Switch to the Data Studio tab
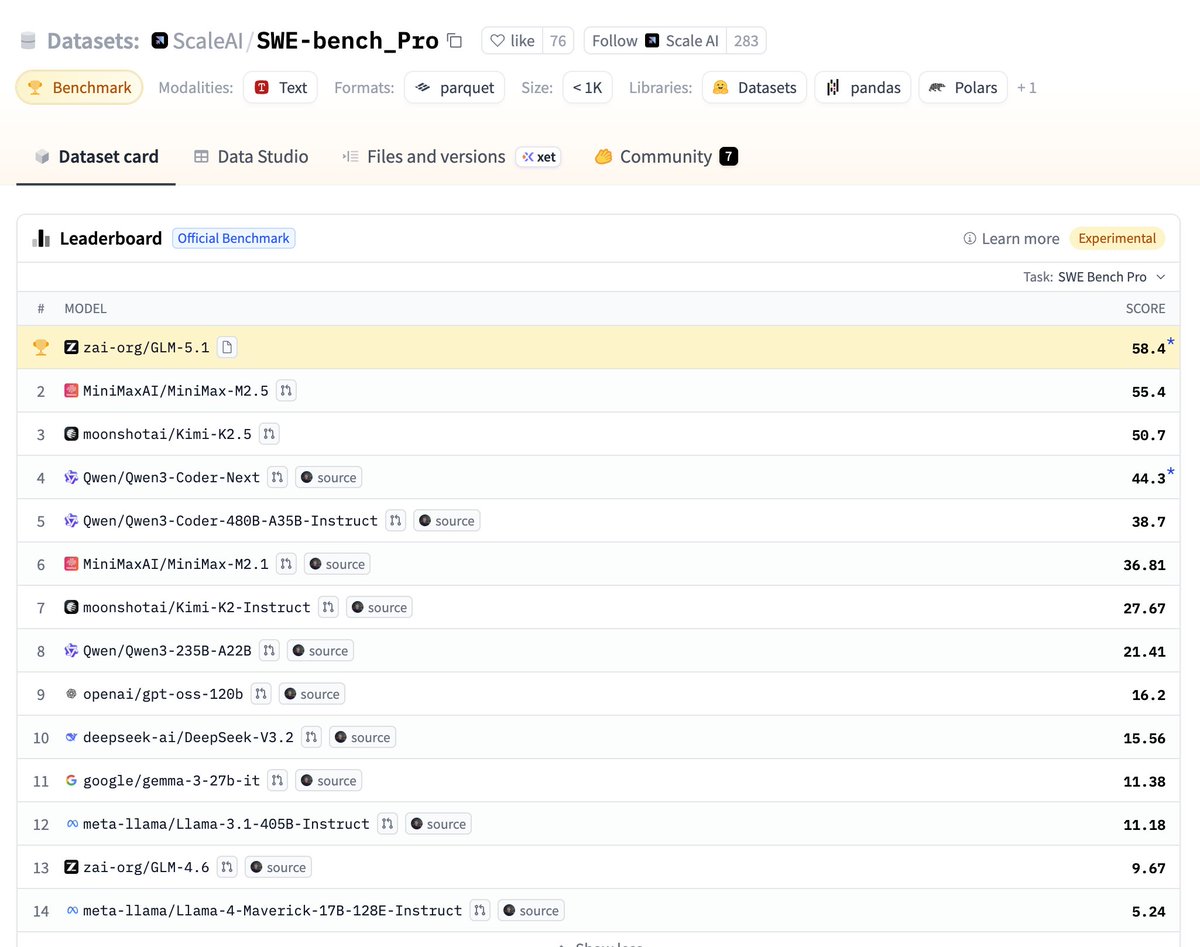This screenshot has height=947, width=1200. click(251, 157)
